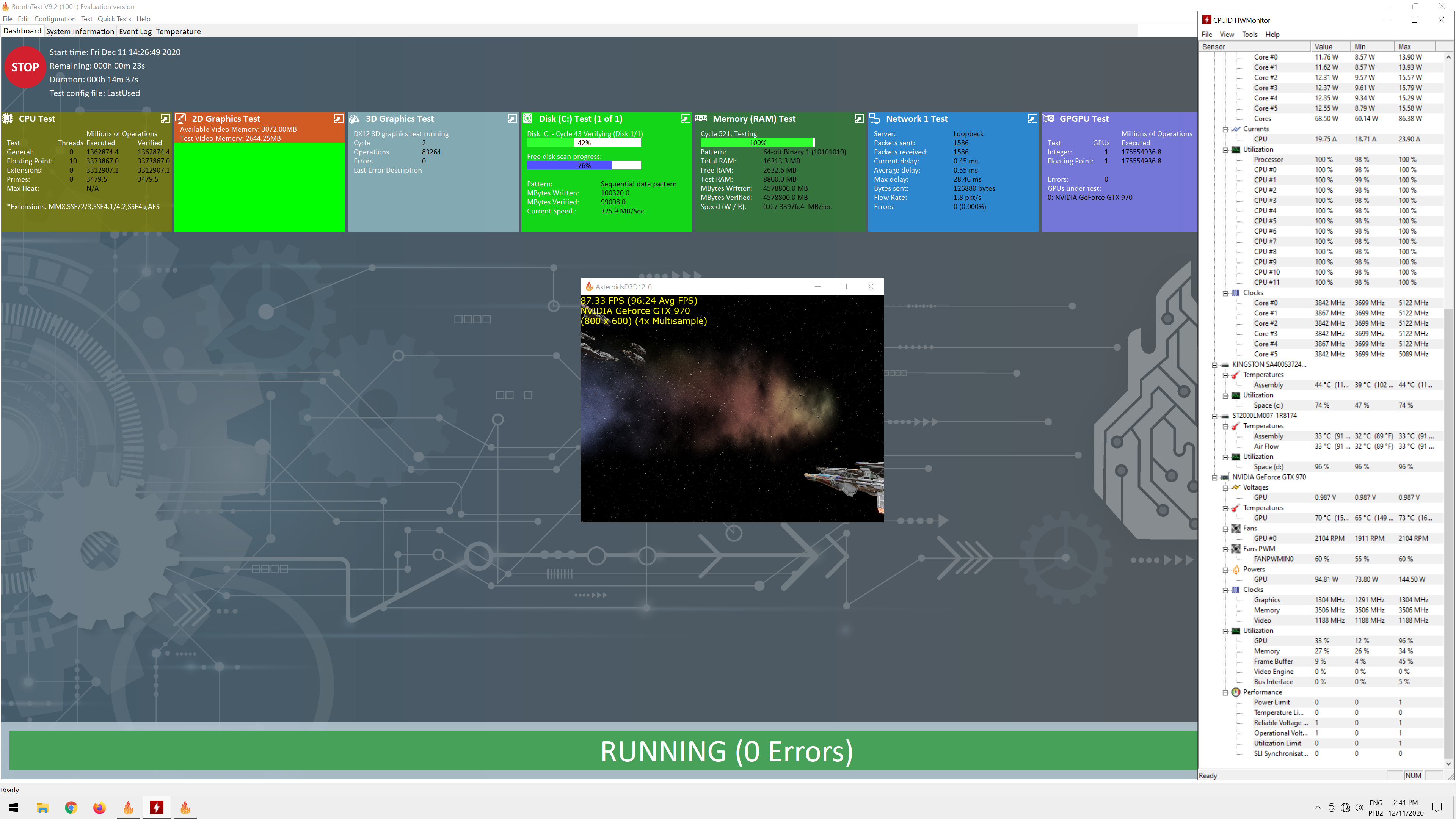This screenshot has width=1456, height=819.
Task: Click the free disk scan 76% progress bar
Action: pyautogui.click(x=584, y=166)
